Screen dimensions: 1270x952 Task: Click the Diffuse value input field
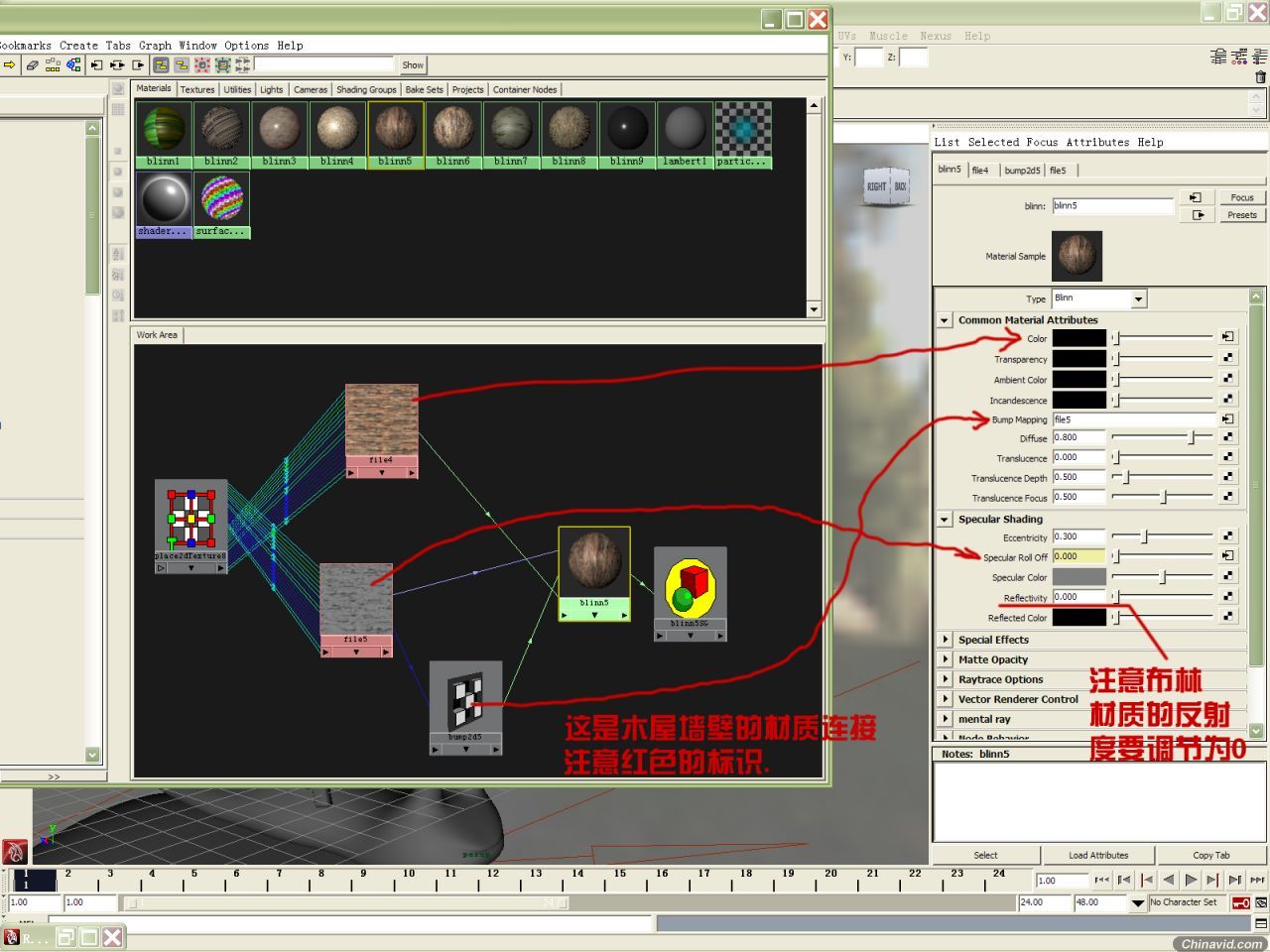[x=1079, y=437]
